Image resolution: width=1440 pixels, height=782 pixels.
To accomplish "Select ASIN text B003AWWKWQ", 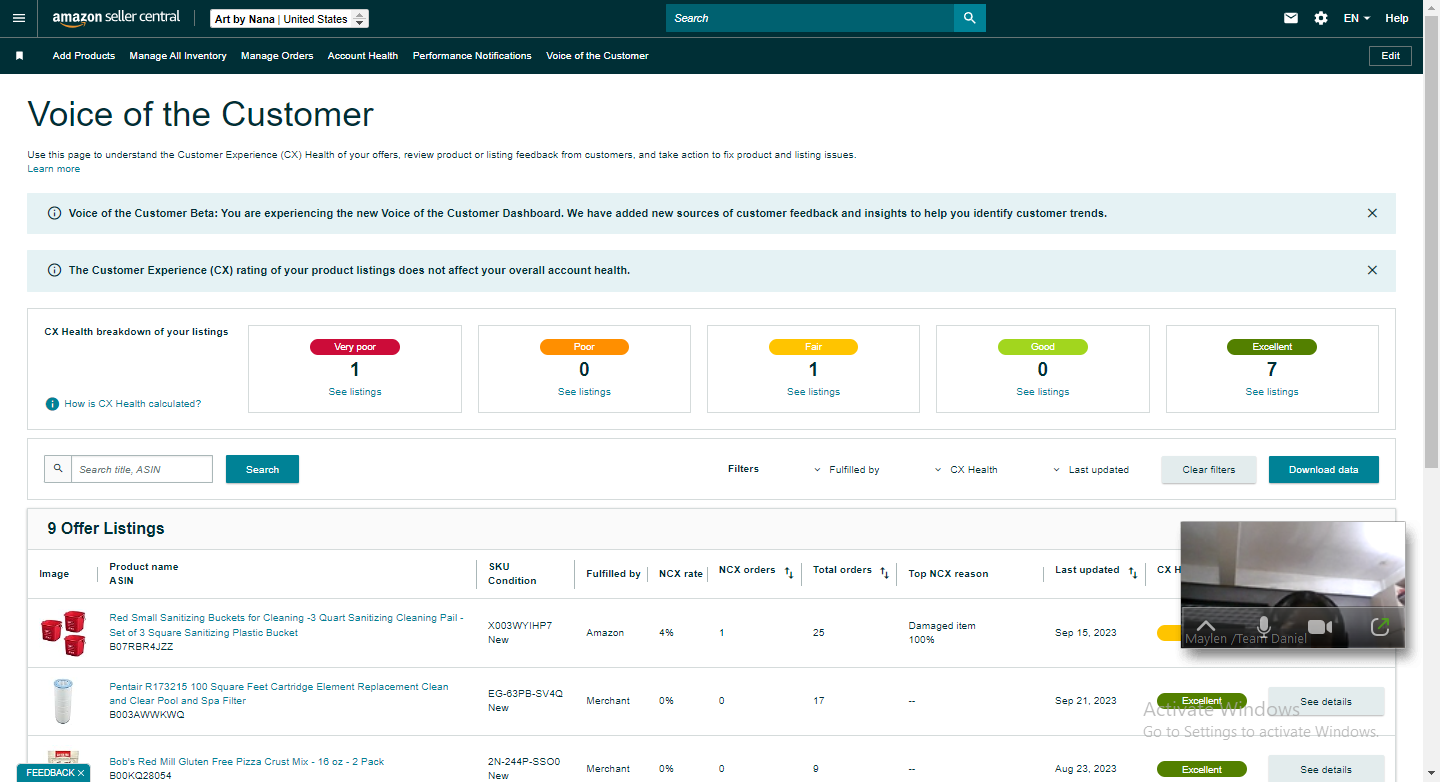I will [147, 715].
